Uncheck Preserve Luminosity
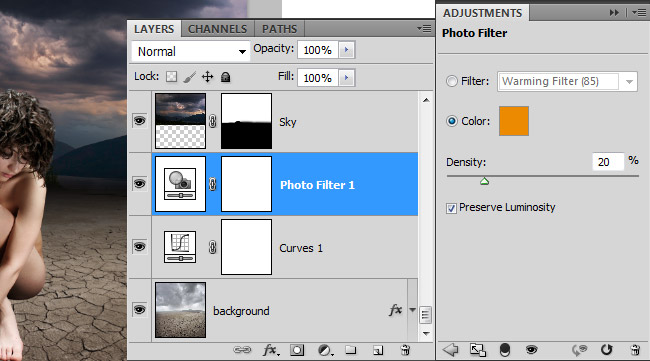Viewport: 650px width, 361px height. pos(451,208)
